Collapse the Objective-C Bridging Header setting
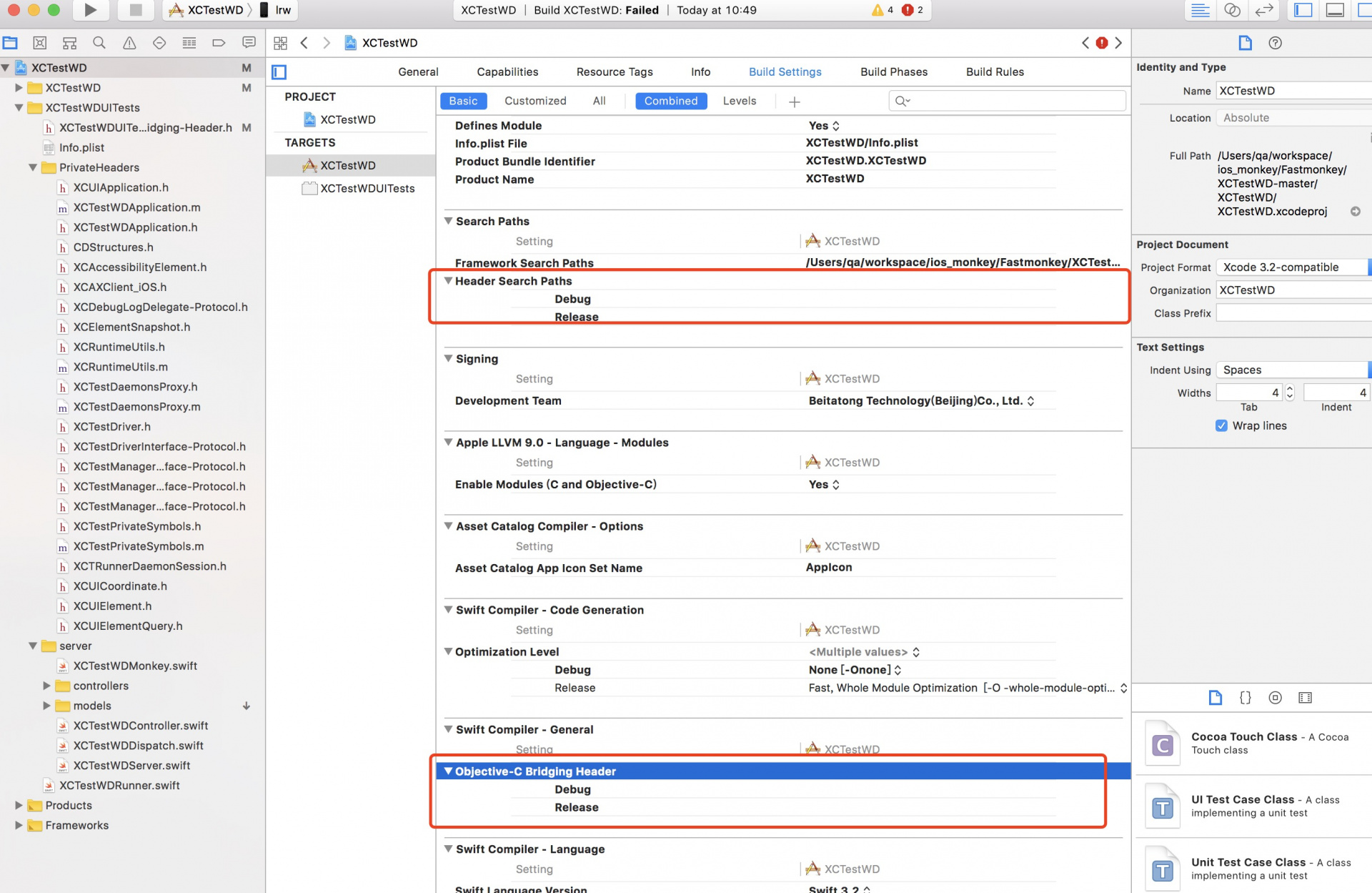The image size is (1372, 893). [x=448, y=771]
